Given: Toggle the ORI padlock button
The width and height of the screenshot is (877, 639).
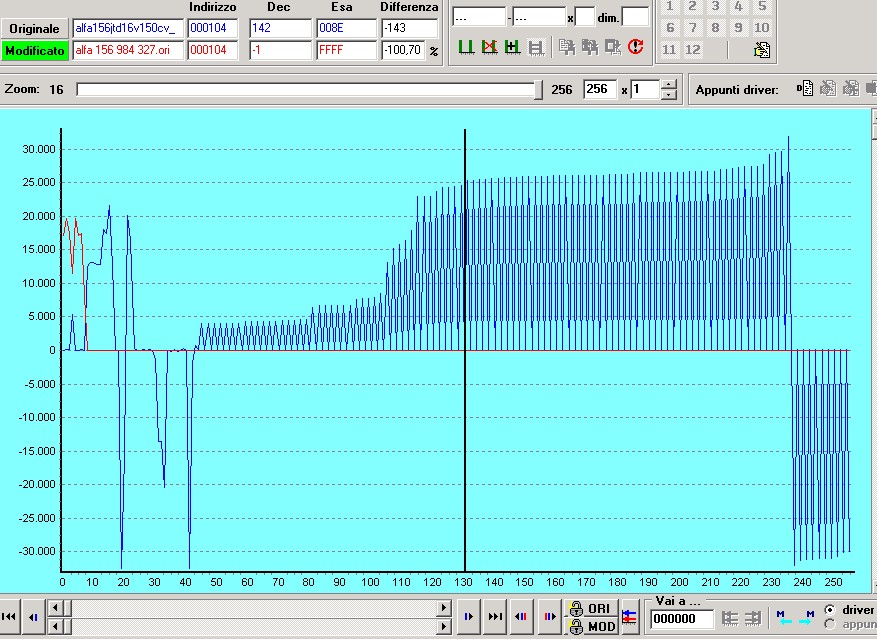Looking at the screenshot, I should tap(590, 609).
